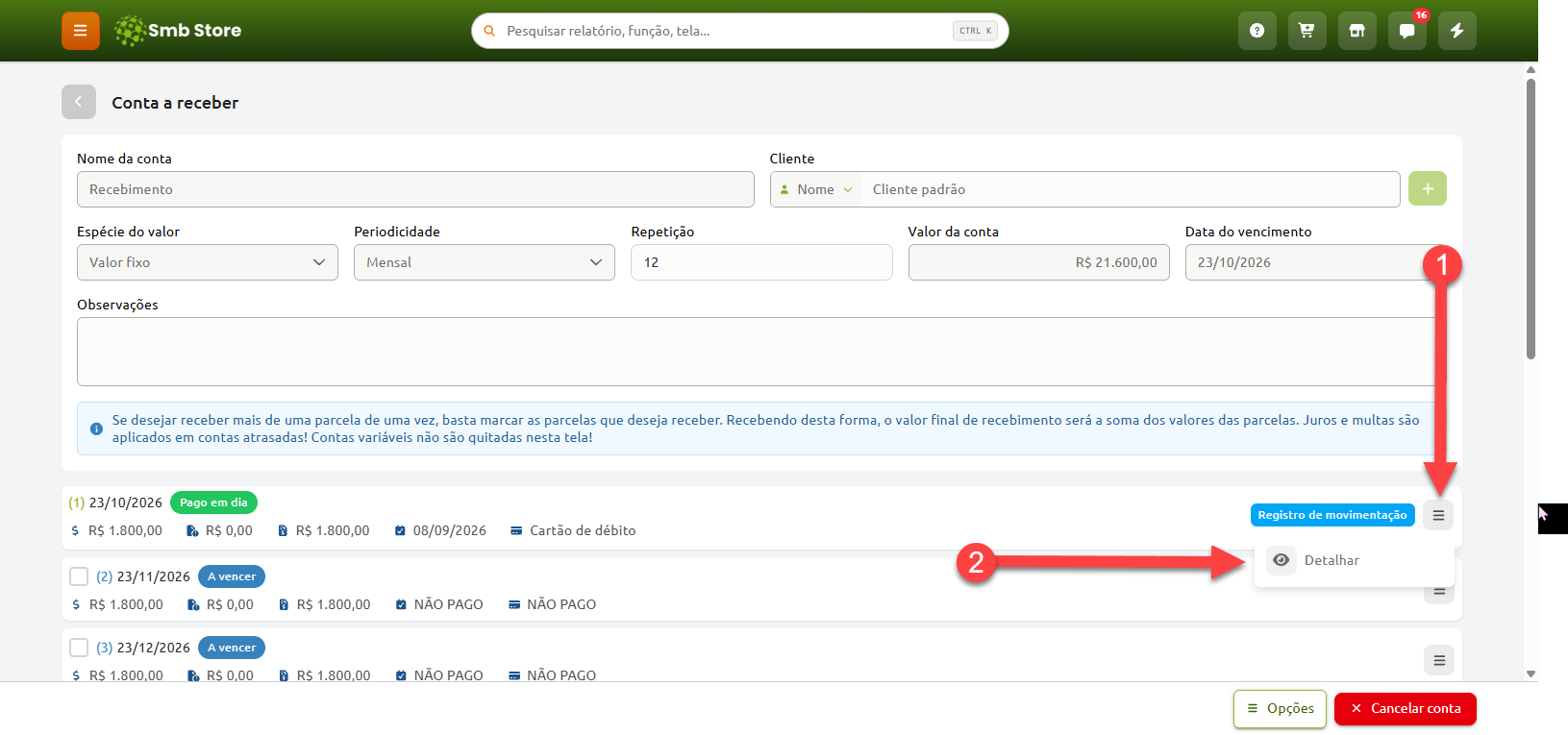The width and height of the screenshot is (1568, 735).
Task: Click the page scrollbar thumb
Action: [x=1531, y=218]
